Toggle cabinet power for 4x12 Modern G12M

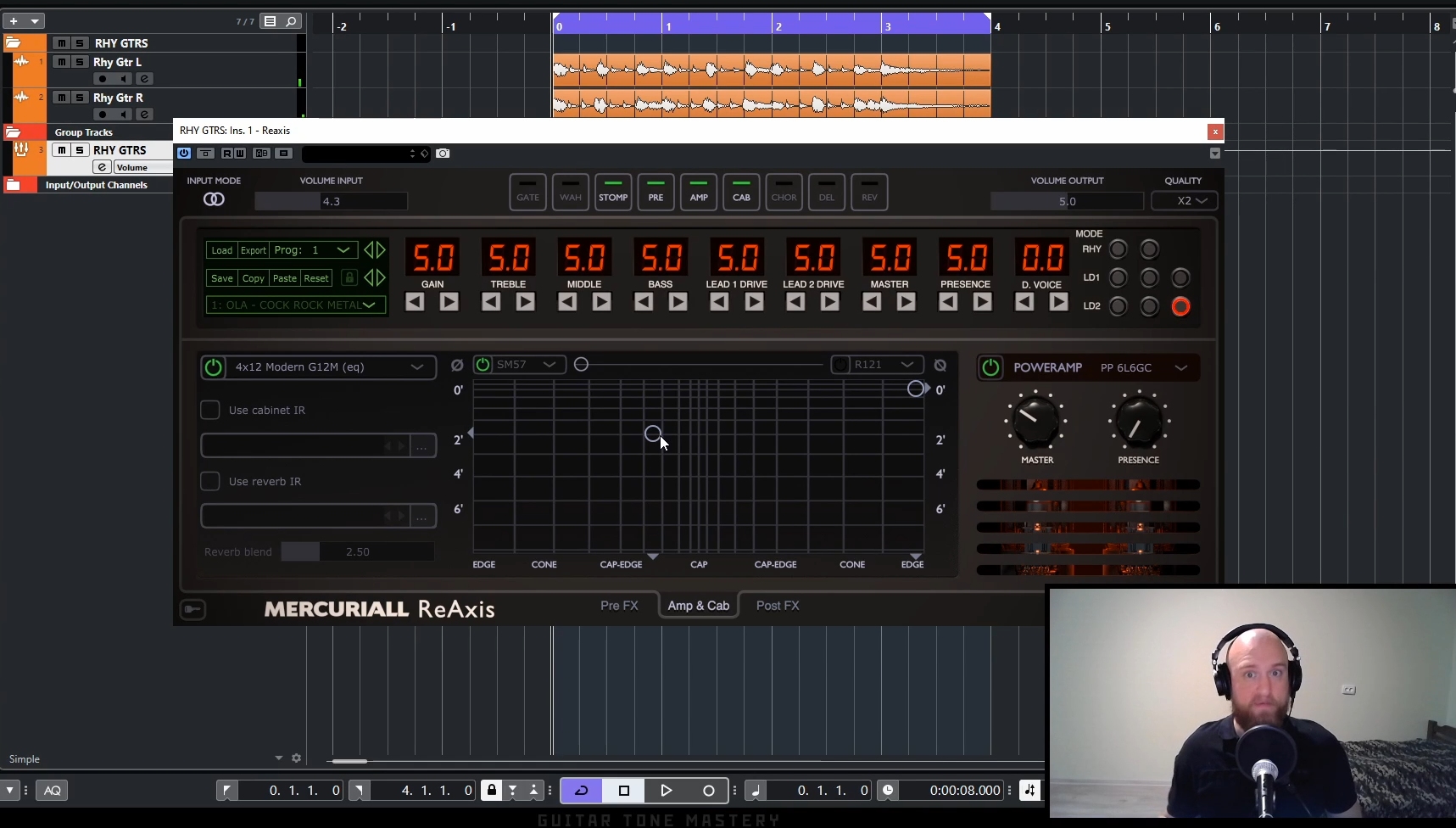[214, 367]
